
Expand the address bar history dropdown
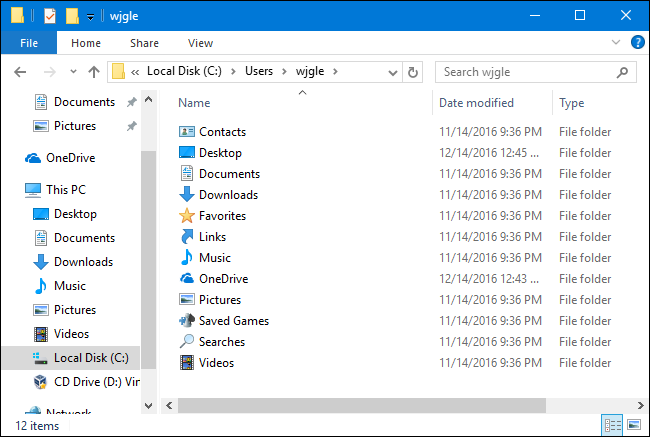click(x=393, y=72)
